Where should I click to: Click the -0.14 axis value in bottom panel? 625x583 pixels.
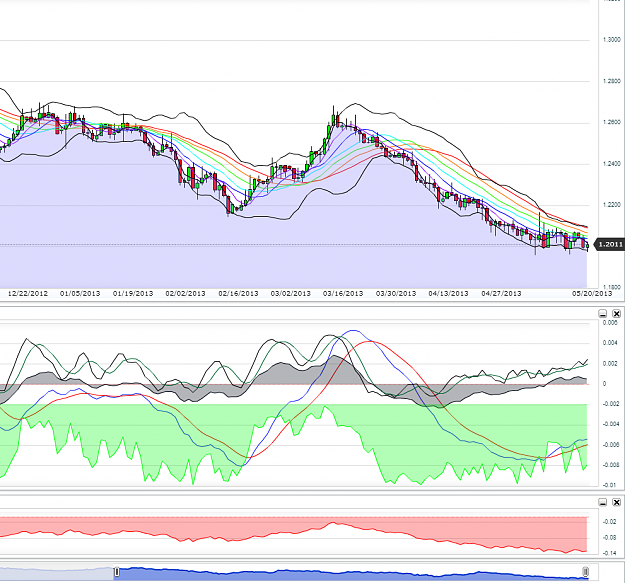(x=609, y=554)
